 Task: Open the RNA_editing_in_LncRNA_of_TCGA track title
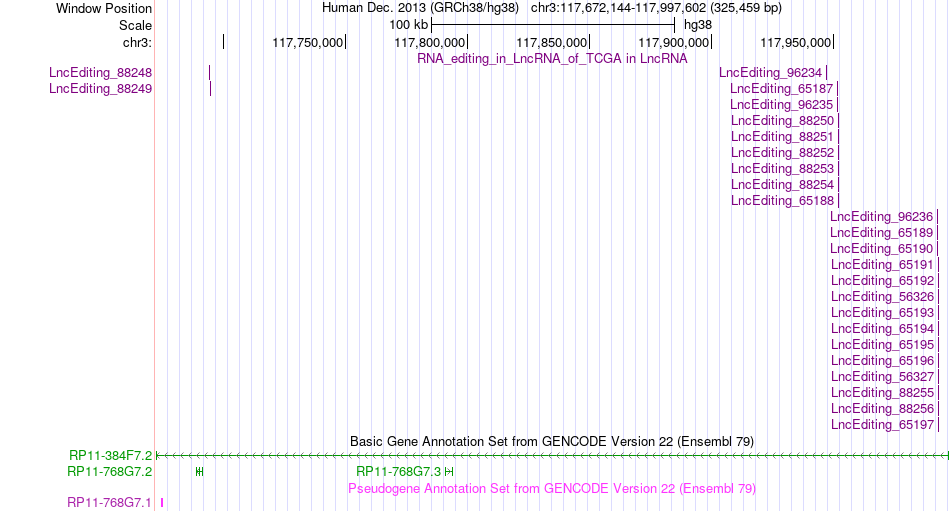coord(552,59)
